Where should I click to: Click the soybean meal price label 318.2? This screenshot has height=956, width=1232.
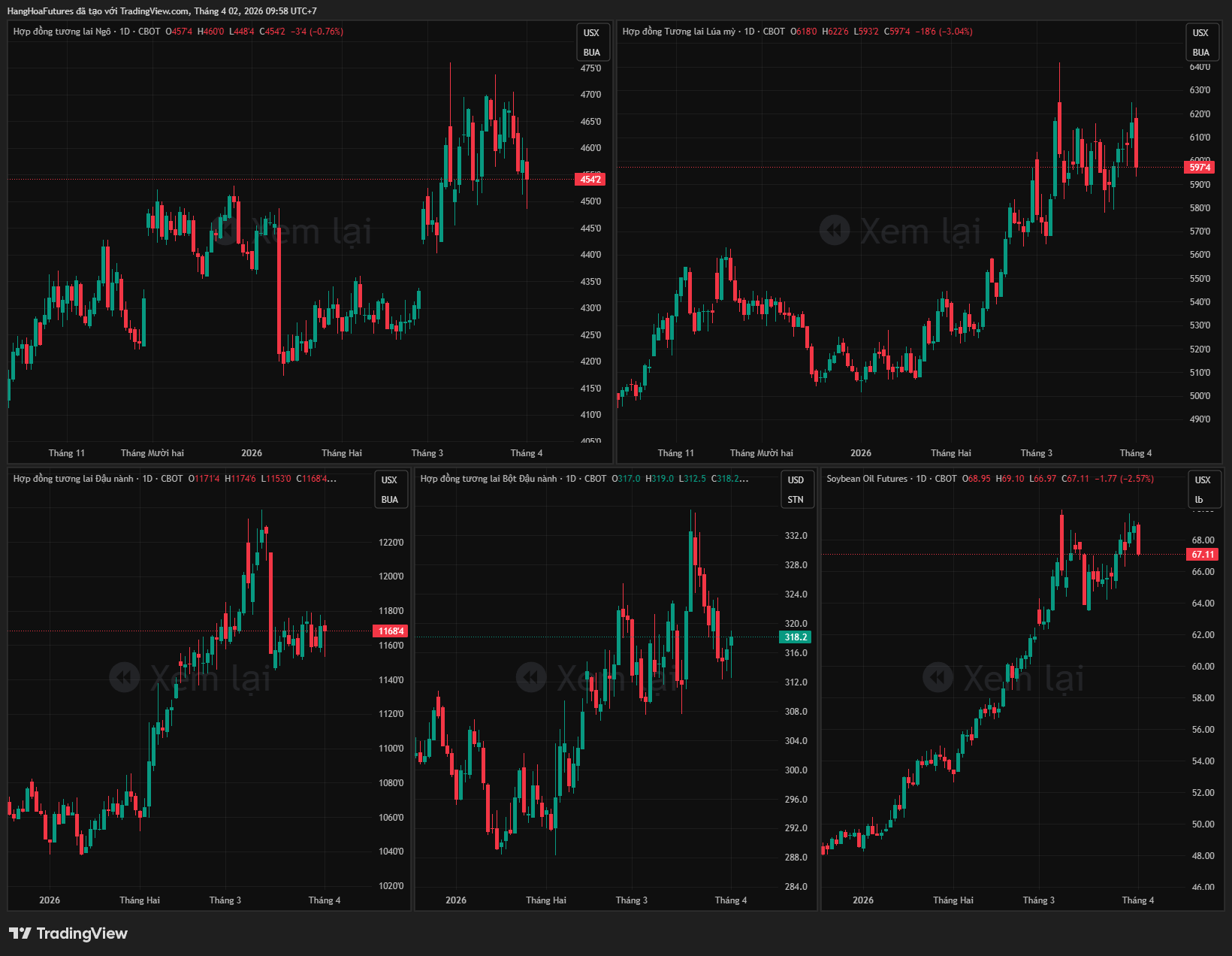tap(796, 637)
